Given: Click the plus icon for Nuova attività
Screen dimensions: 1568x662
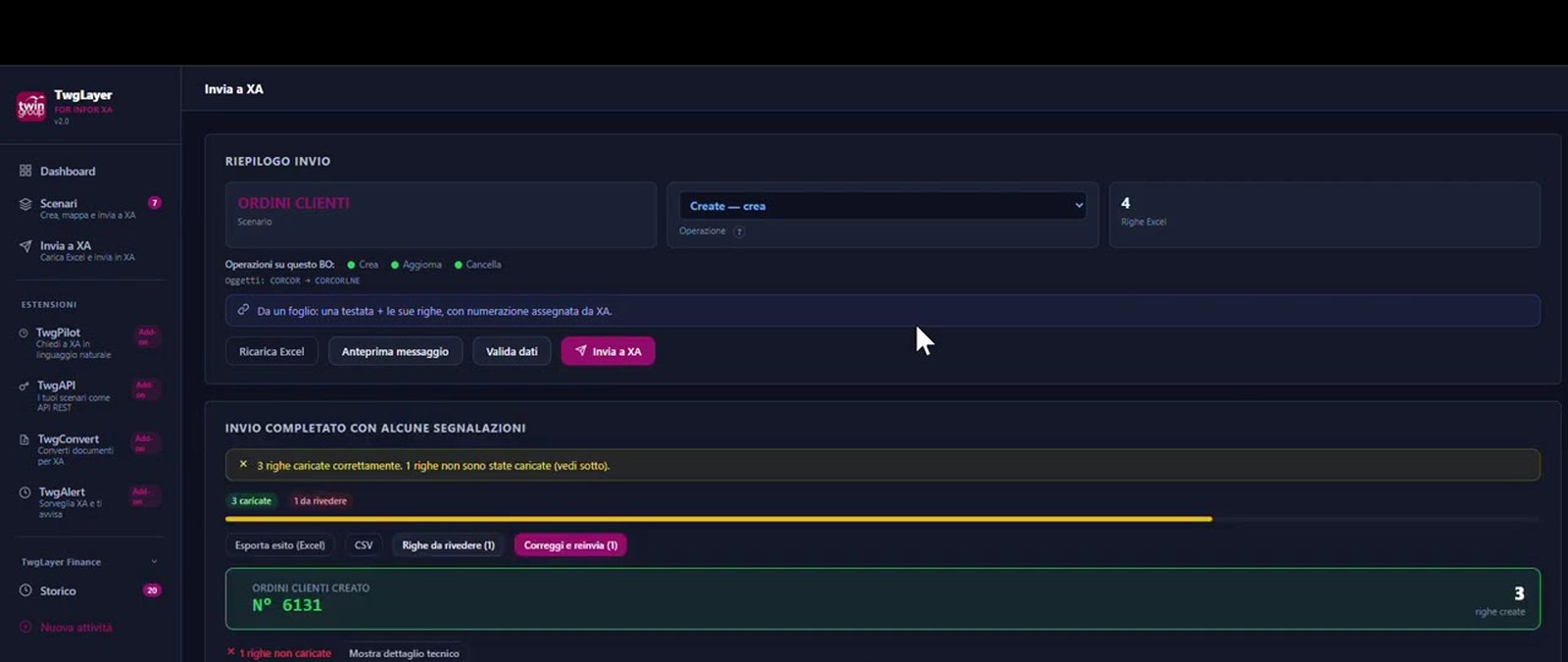Looking at the screenshot, I should 25,627.
